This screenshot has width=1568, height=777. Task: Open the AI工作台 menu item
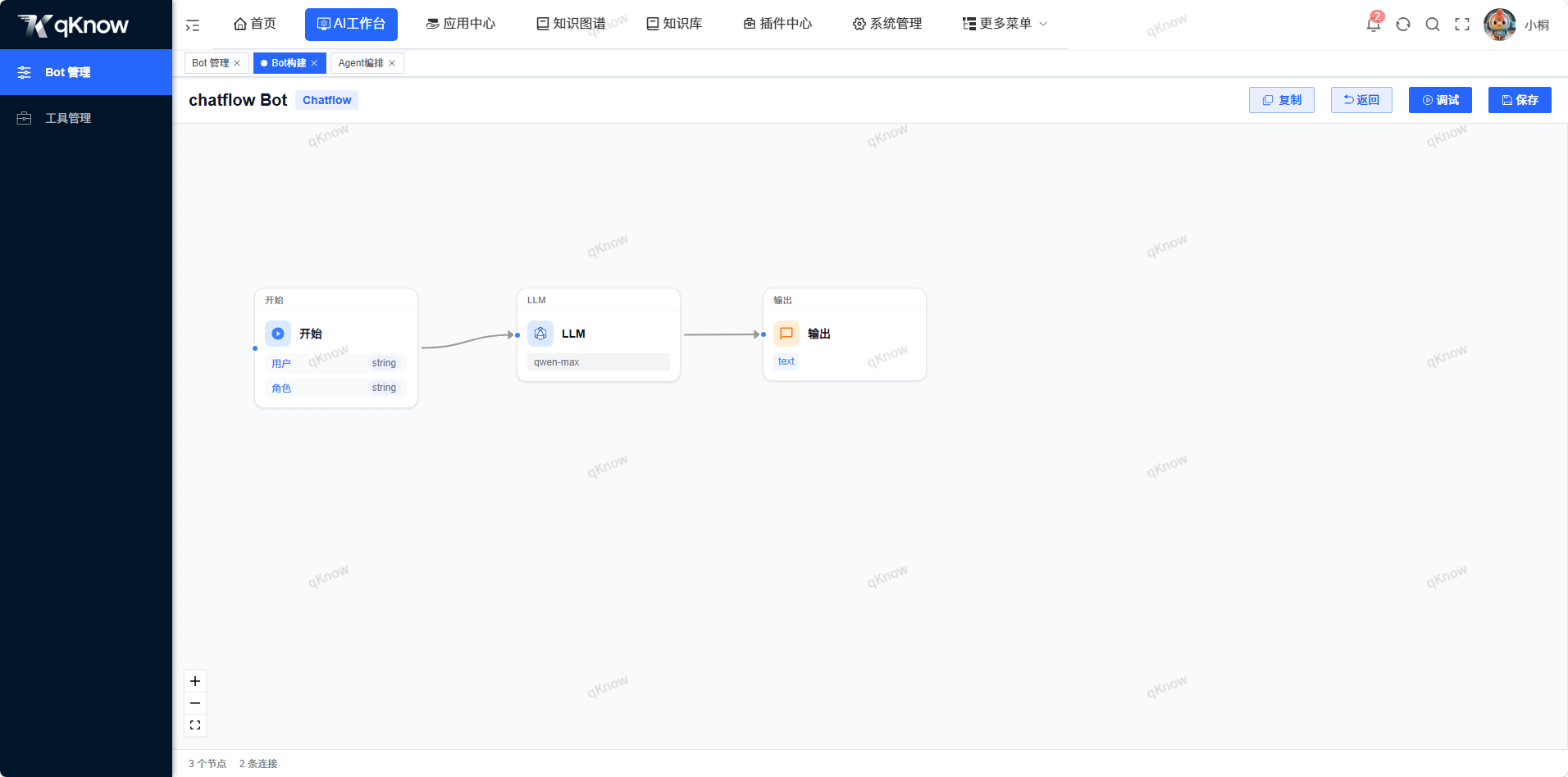pyautogui.click(x=351, y=24)
